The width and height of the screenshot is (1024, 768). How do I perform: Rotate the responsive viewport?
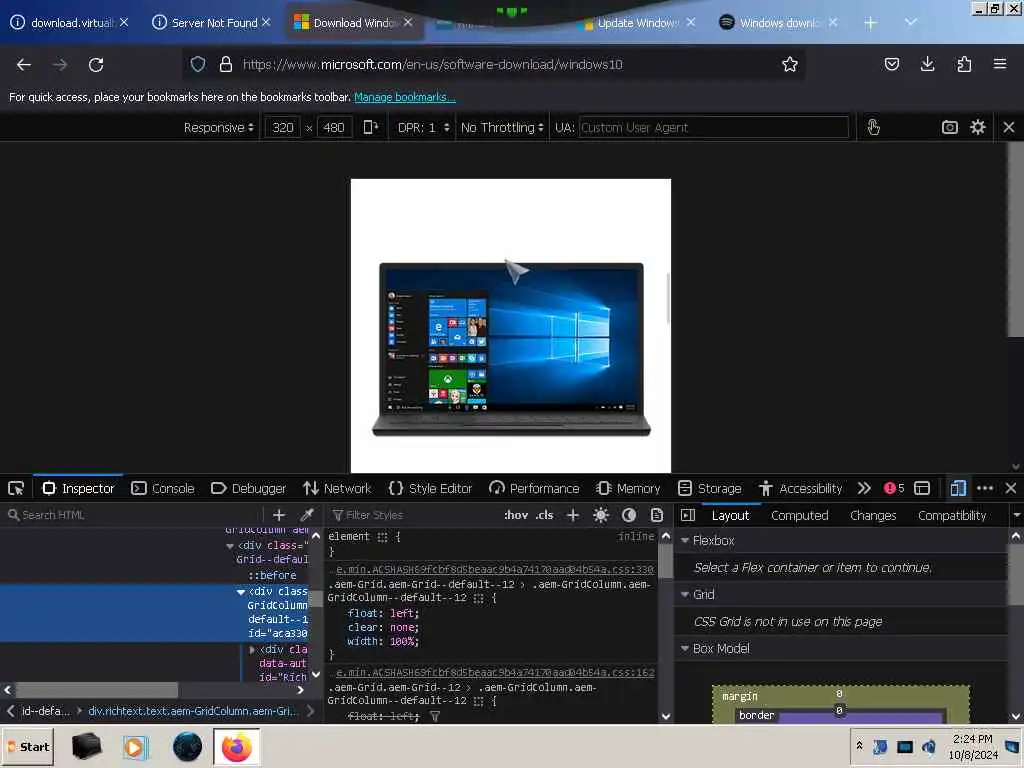[370, 127]
